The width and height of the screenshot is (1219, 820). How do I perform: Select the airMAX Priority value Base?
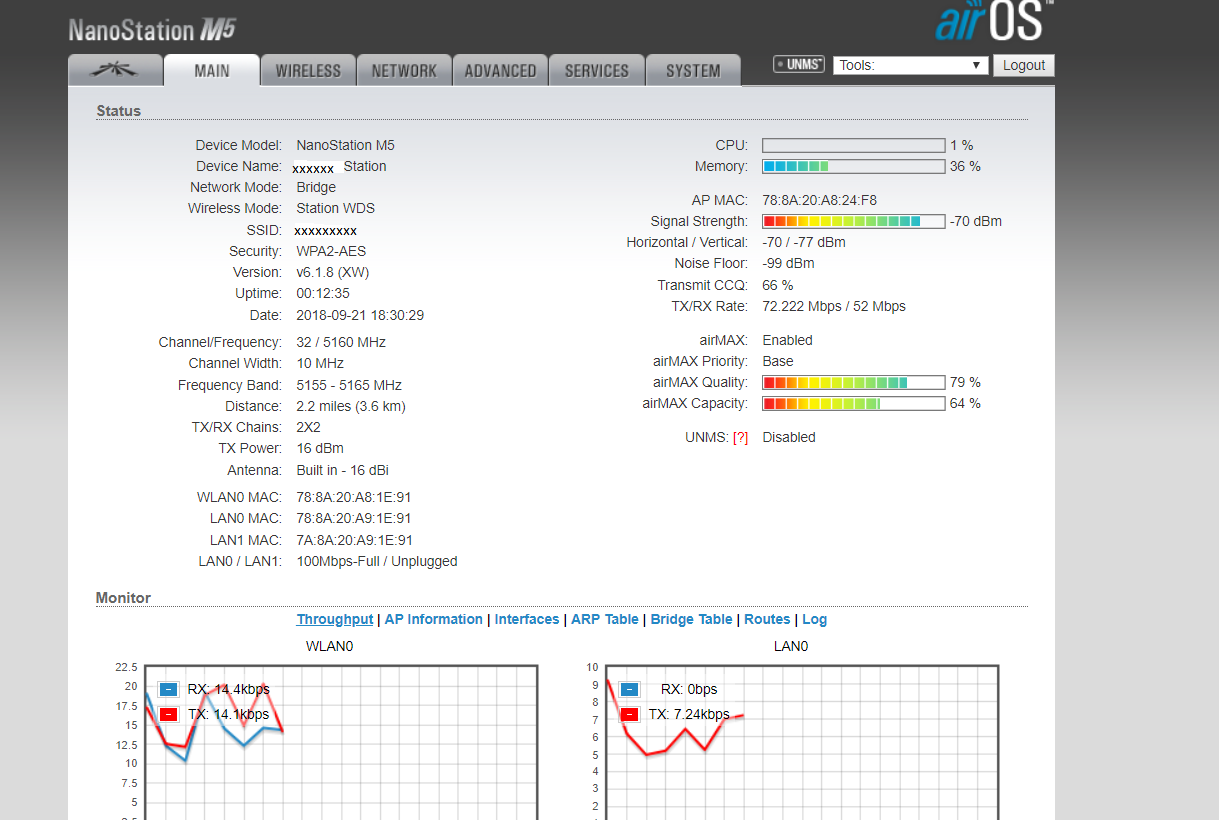tap(778, 361)
